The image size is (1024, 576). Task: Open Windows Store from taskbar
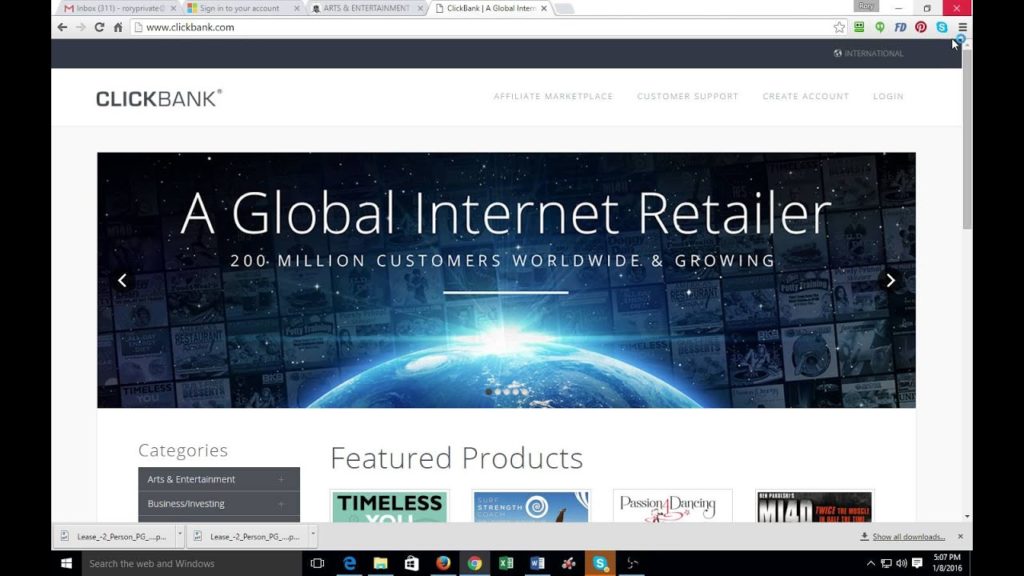click(x=411, y=563)
